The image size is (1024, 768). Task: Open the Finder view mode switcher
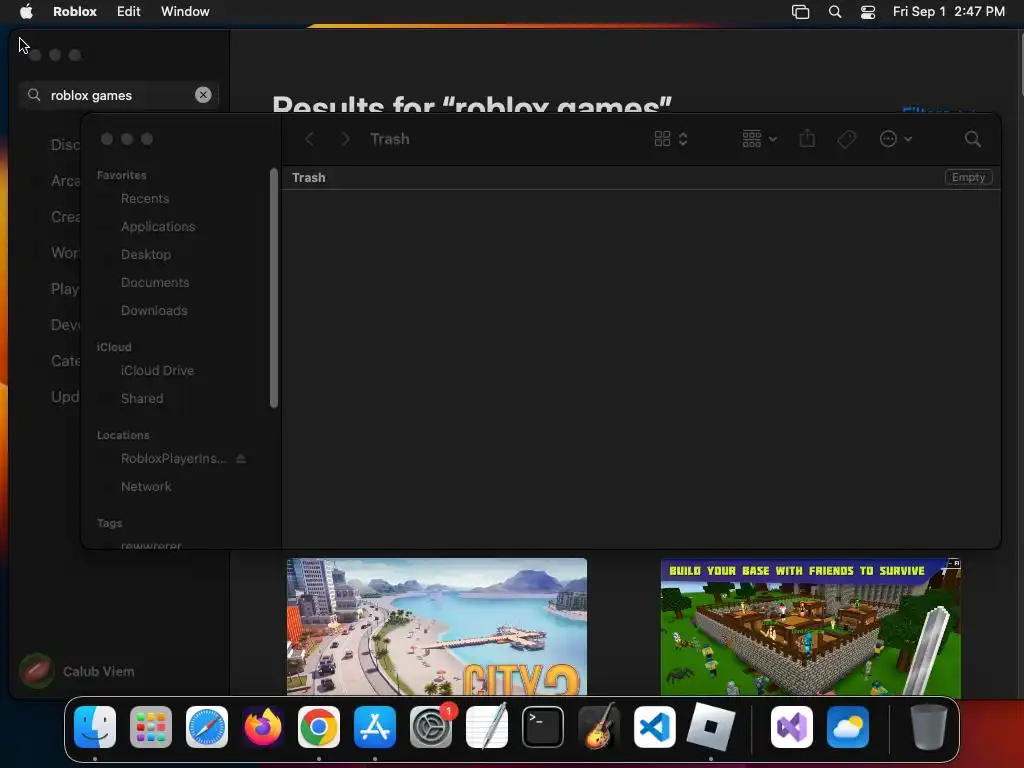(x=671, y=139)
